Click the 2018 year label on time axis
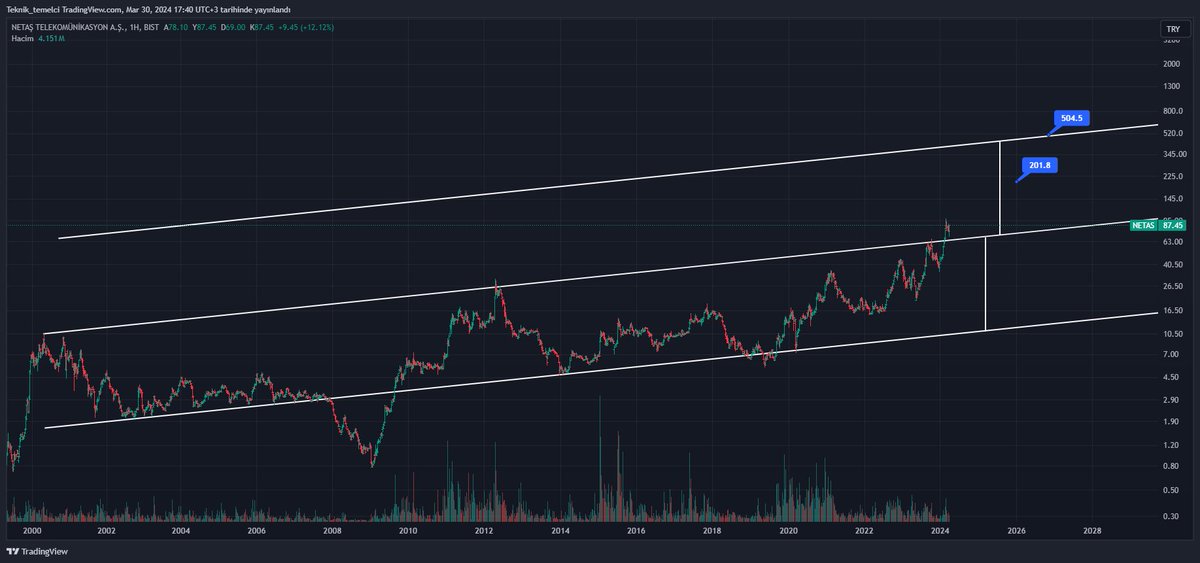The image size is (1200, 563). pyautogui.click(x=712, y=531)
